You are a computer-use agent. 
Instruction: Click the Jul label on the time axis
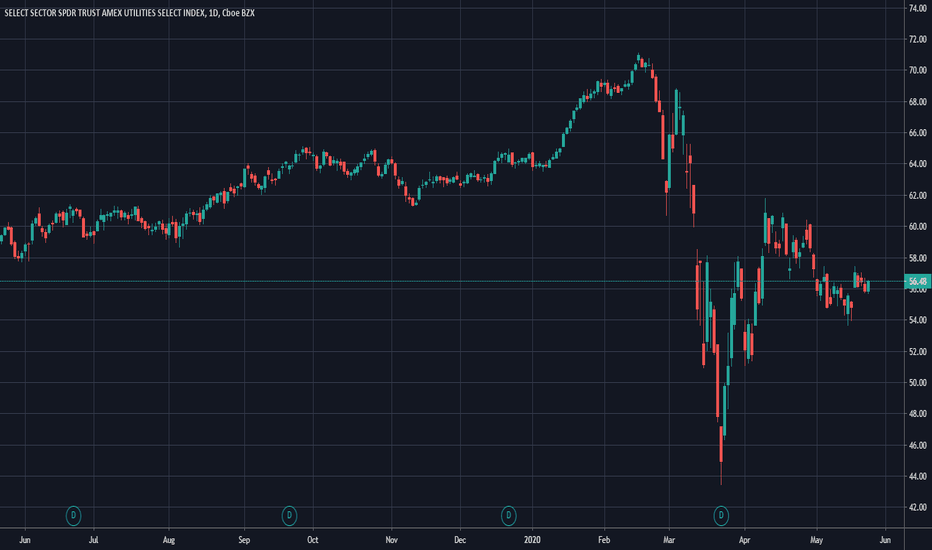point(93,540)
